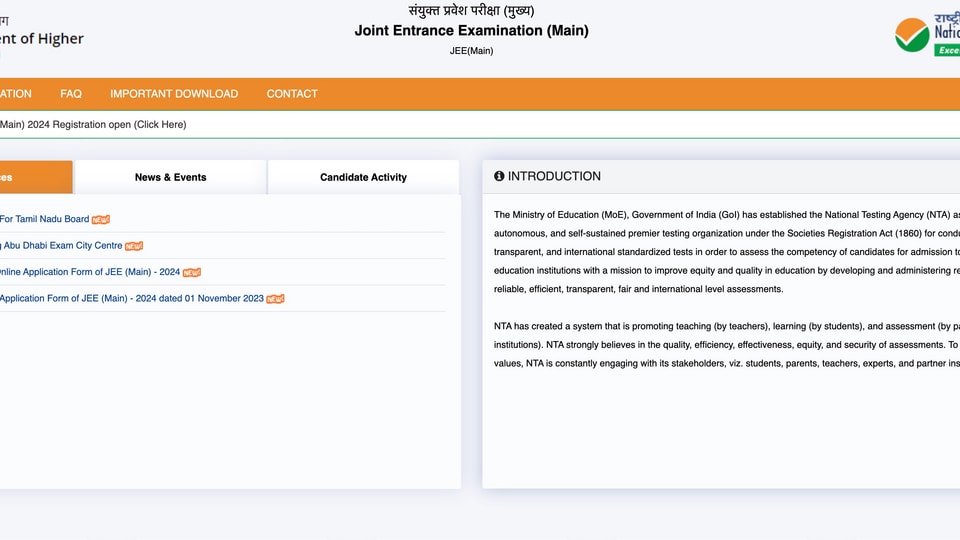The image size is (960, 540).
Task: Click the paragraph starting 'The Ministry of Education'
Action: coord(727,252)
